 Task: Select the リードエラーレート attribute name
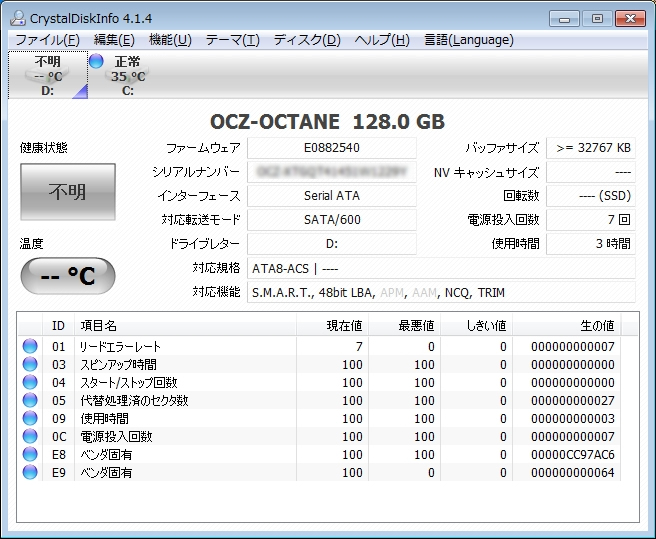point(120,346)
